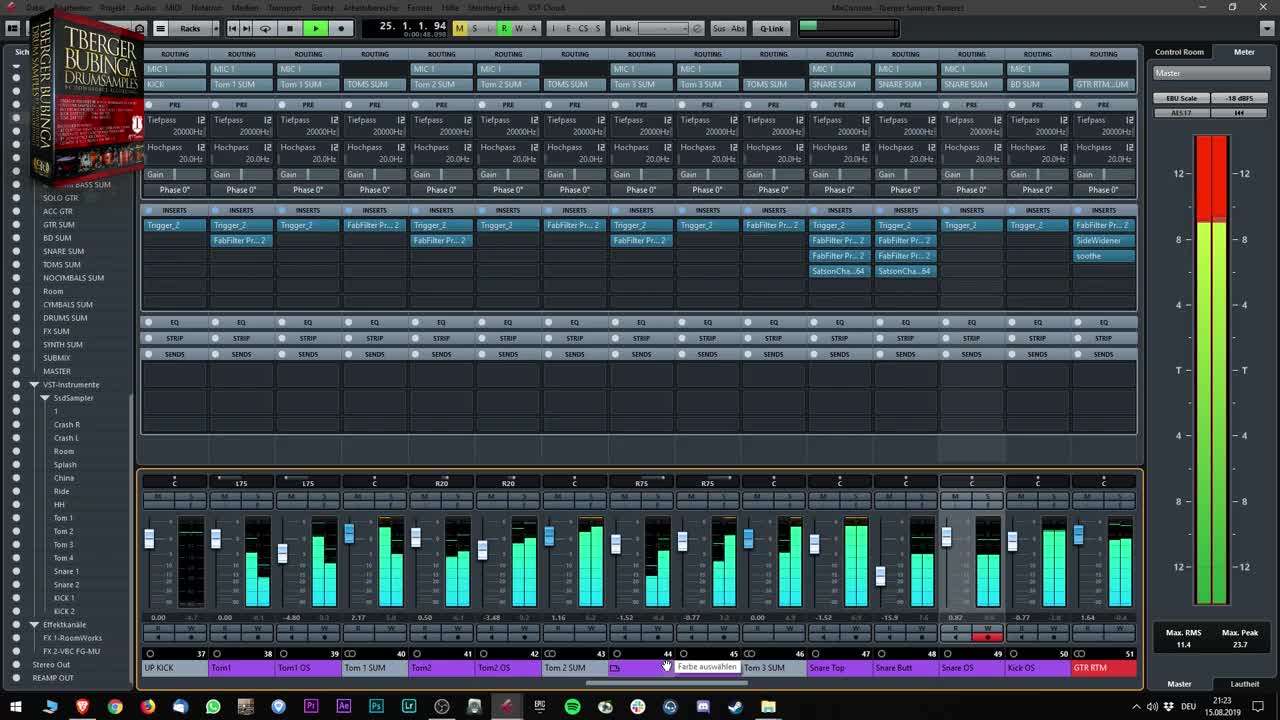This screenshot has height=720, width=1280.
Task: Toggle visibility dot for REAMP OUT channel
Action: pos(16,678)
